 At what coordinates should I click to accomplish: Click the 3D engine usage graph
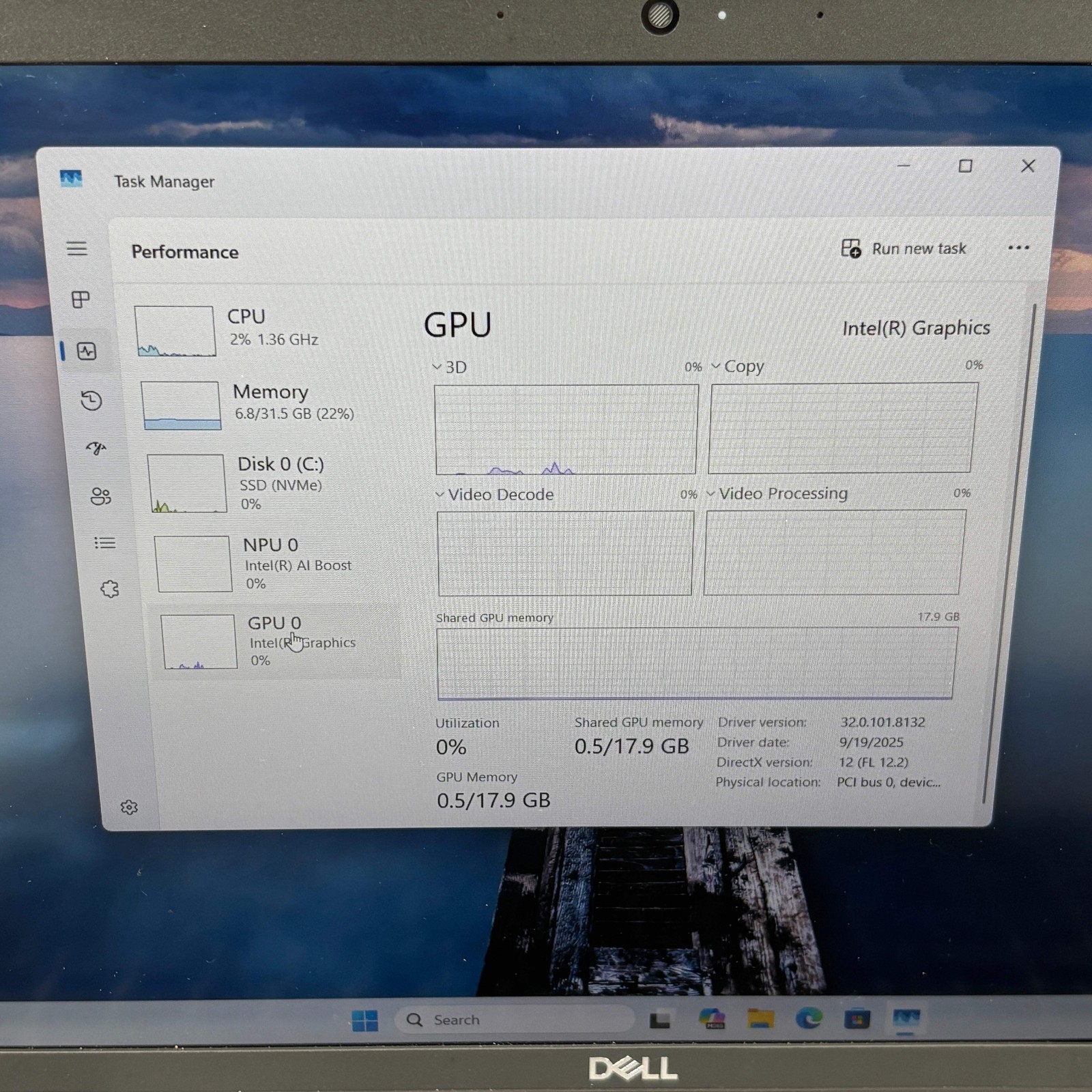pyautogui.click(x=566, y=429)
